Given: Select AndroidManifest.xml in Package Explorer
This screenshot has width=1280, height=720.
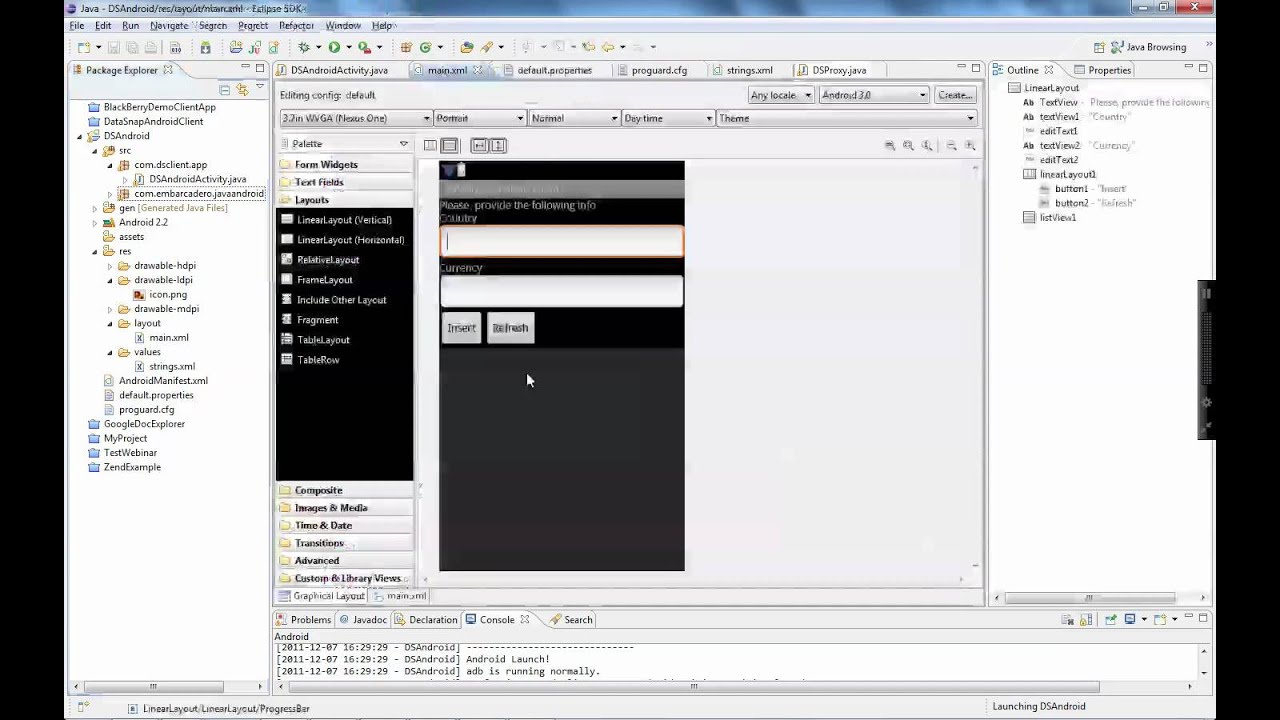Looking at the screenshot, I should click(163, 381).
